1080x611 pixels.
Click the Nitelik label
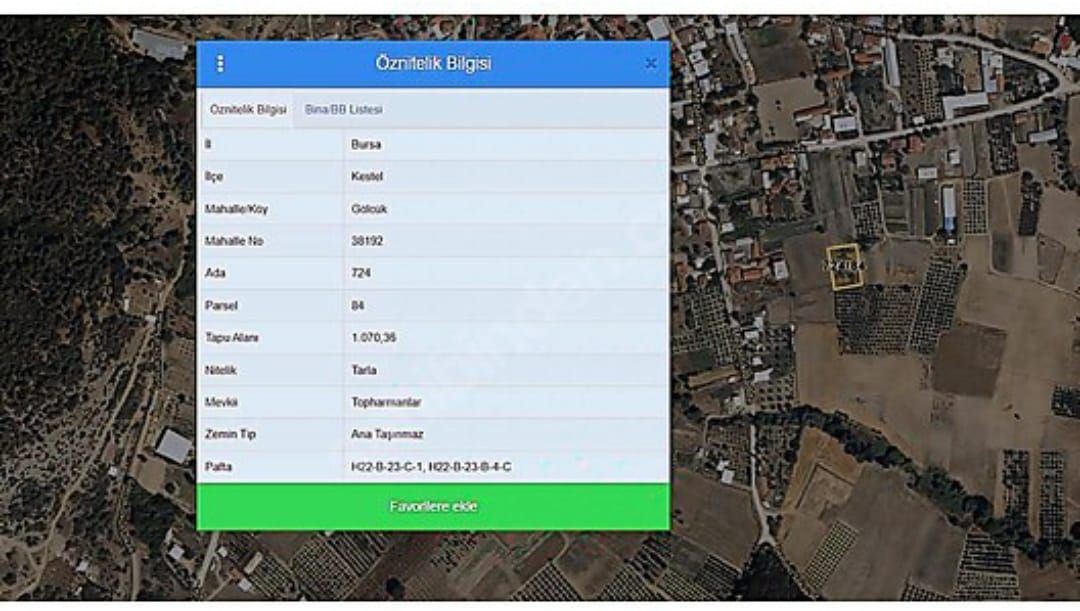point(220,370)
